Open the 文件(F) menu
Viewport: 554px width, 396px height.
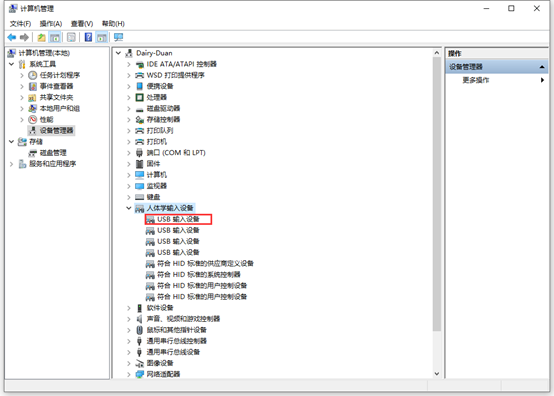pos(20,24)
